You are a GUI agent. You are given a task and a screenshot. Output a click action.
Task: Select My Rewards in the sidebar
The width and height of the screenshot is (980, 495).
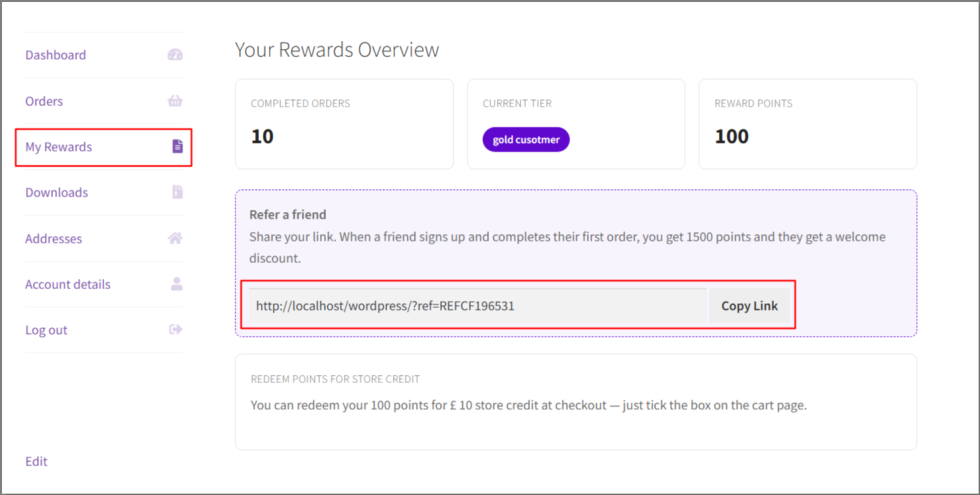[x=58, y=147]
